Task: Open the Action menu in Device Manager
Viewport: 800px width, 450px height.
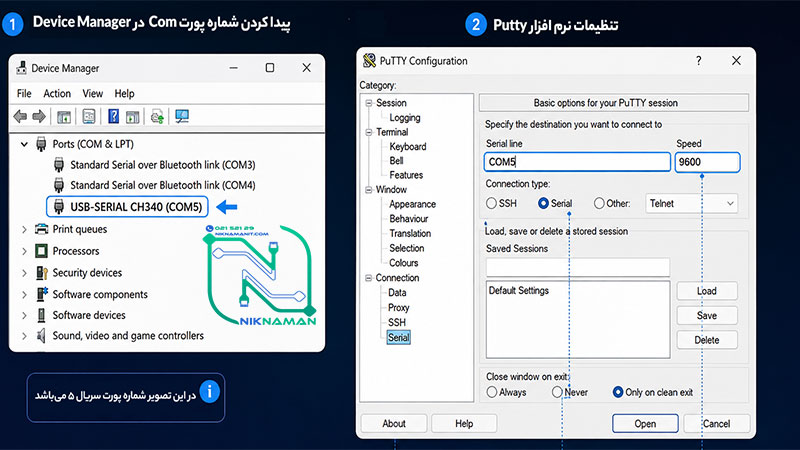Action: coord(57,93)
